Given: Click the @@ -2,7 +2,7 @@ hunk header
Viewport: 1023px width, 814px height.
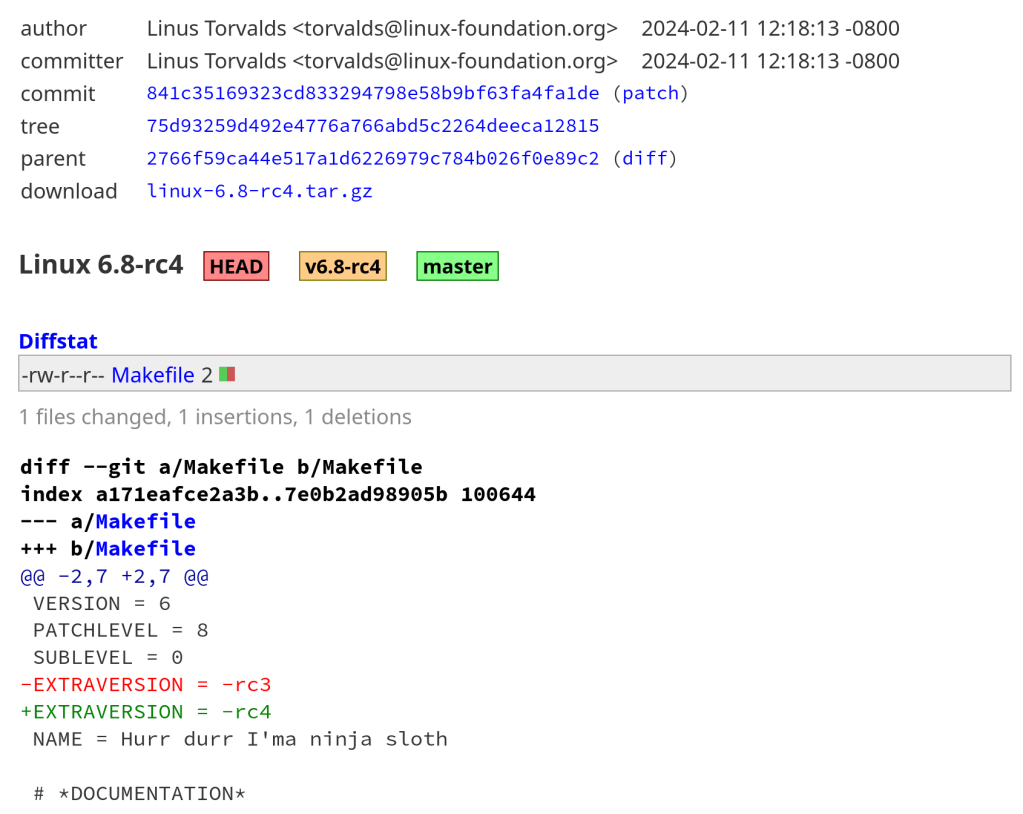Looking at the screenshot, I should (114, 576).
